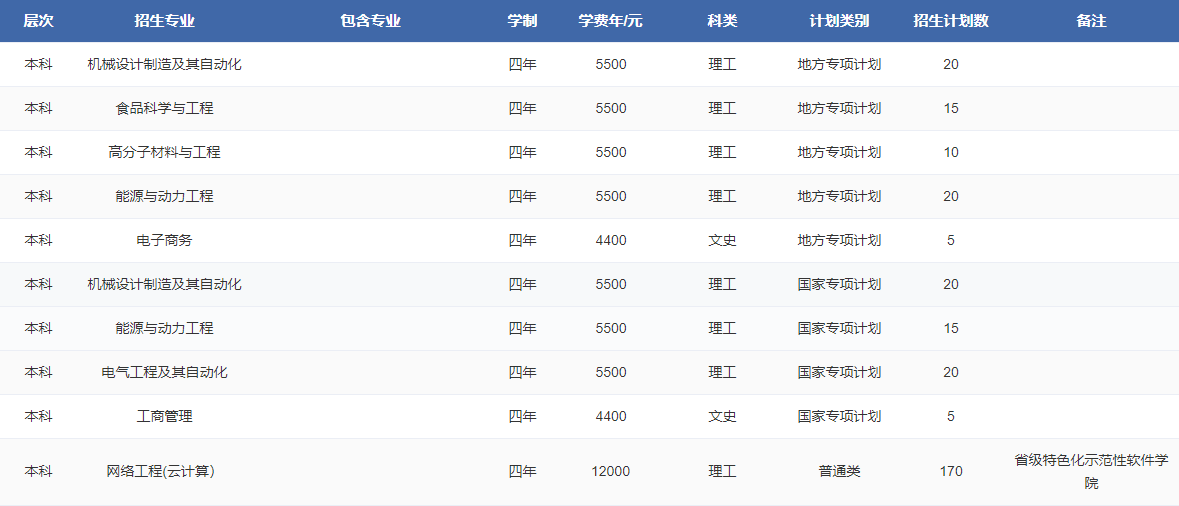Click enrollment count 10 for 高分子材料与工程

click(x=951, y=153)
